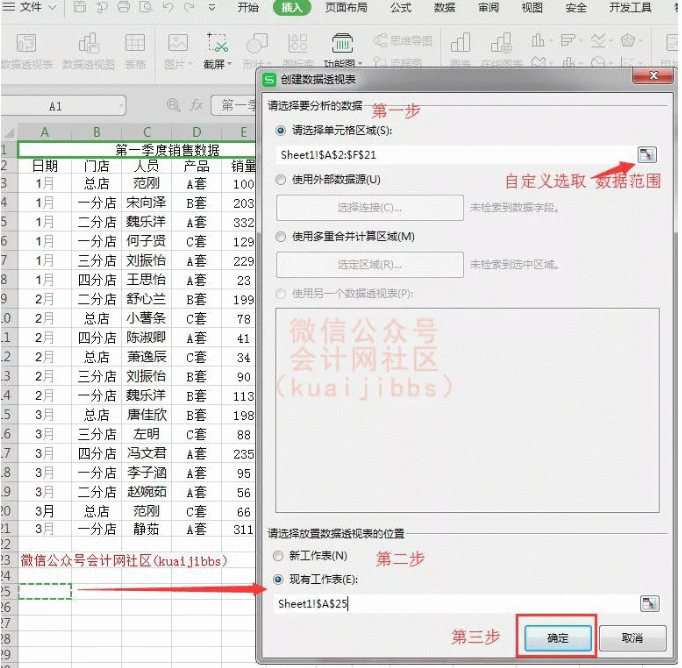Click the column chart type icon
Viewport: 682px width, 668px height.
click(x=538, y=40)
